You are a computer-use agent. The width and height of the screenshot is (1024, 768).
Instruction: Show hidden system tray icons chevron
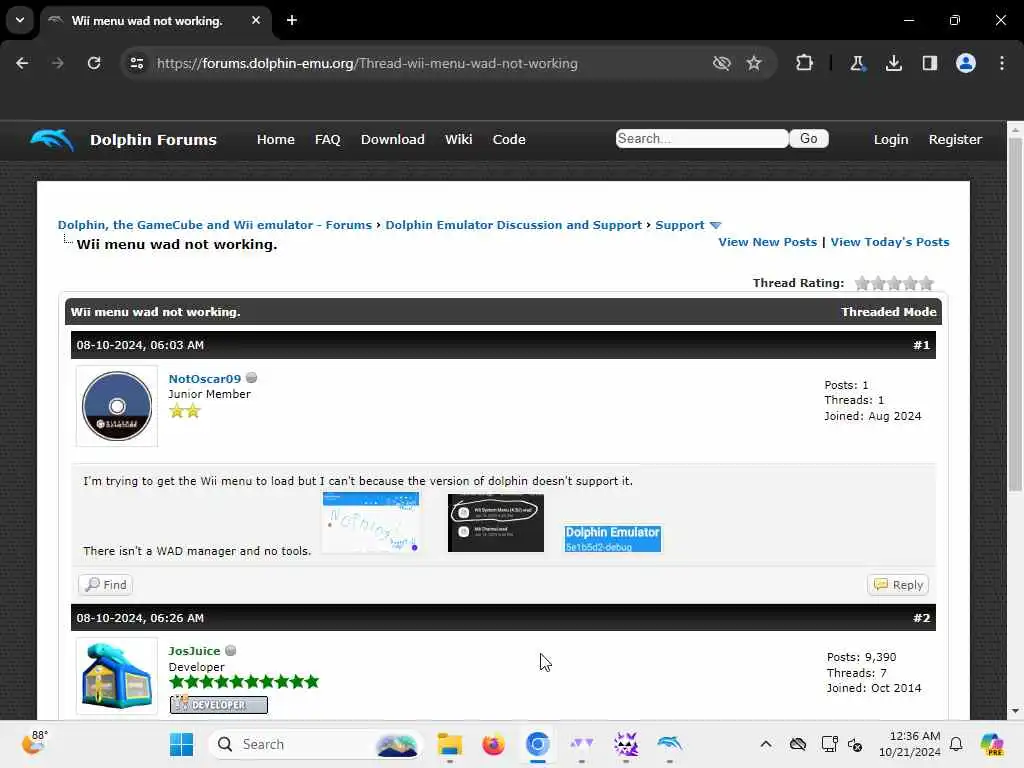coord(766,744)
